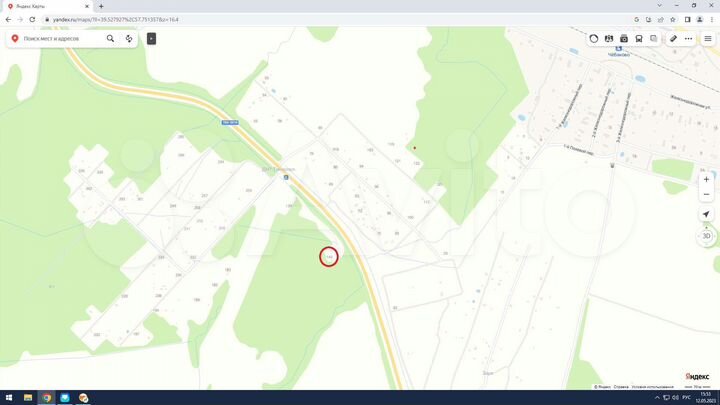
Task: Click the Yandex logo link on map
Action: (697, 377)
